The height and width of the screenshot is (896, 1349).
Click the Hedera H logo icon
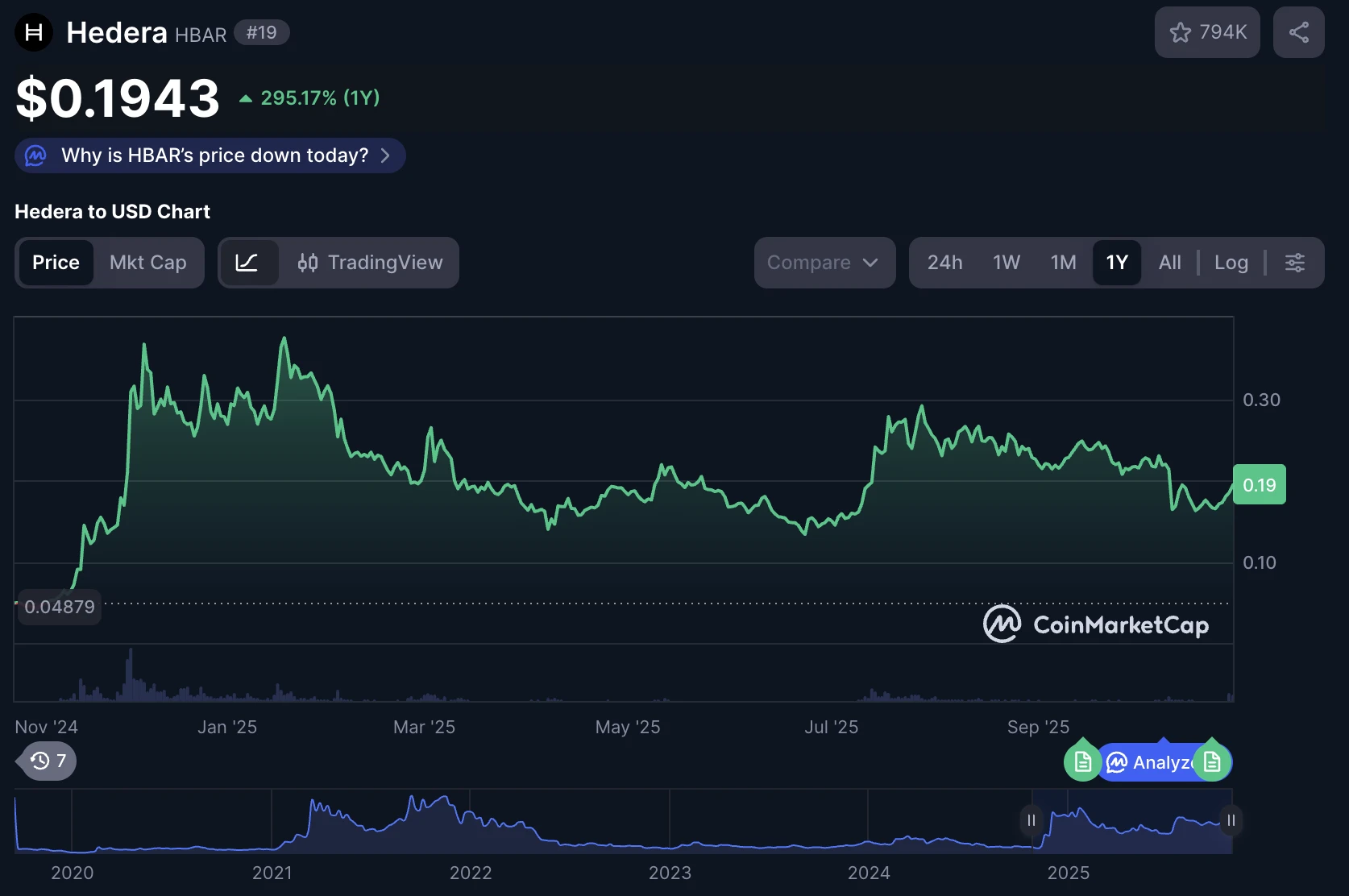click(34, 32)
